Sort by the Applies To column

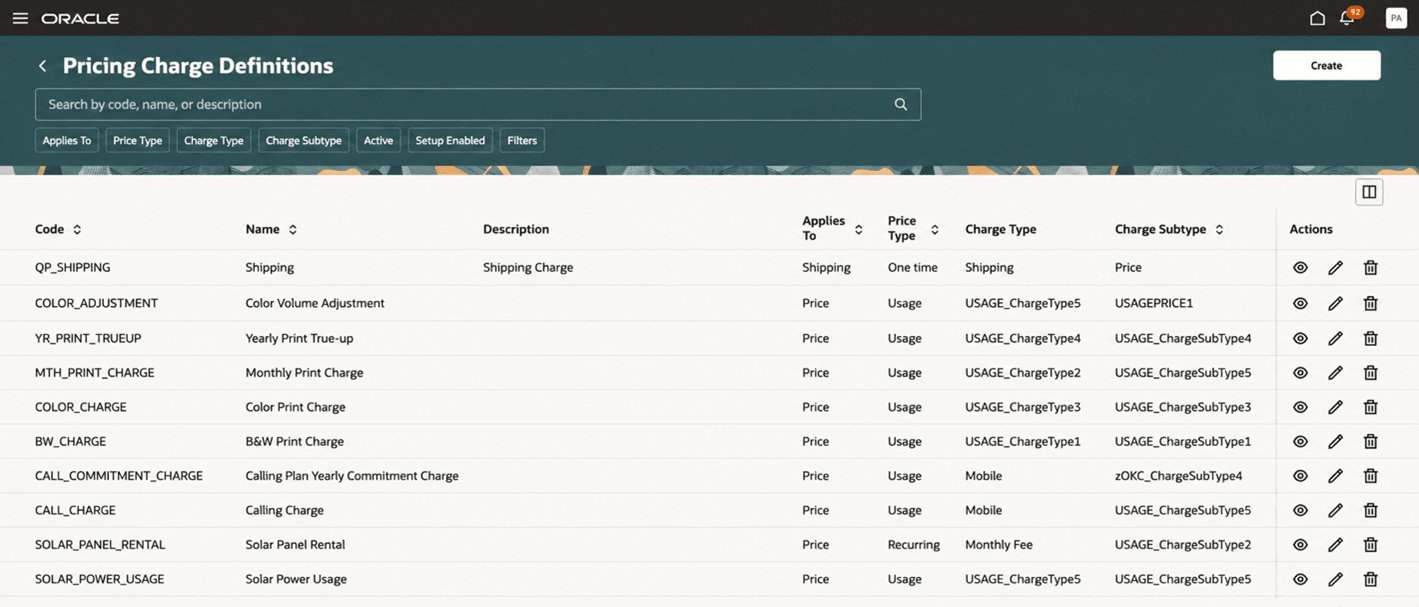858,230
